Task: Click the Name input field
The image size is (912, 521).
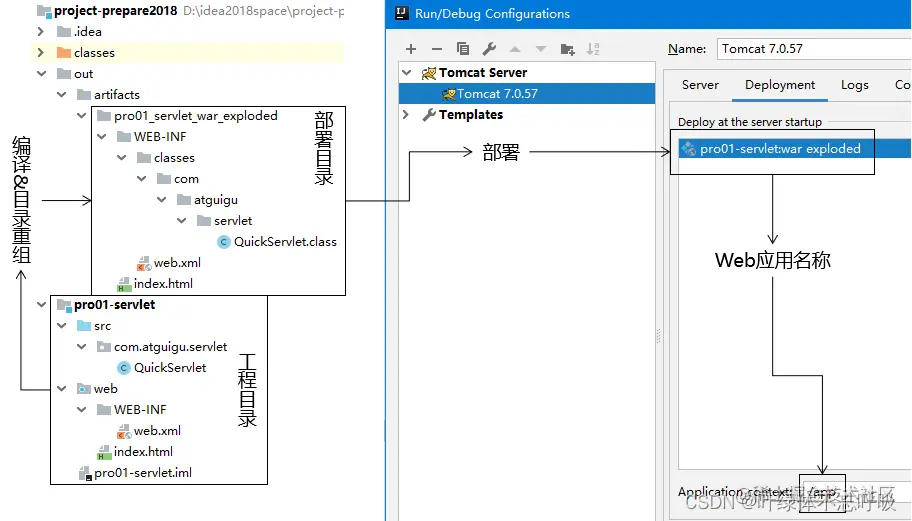Action: 814,49
